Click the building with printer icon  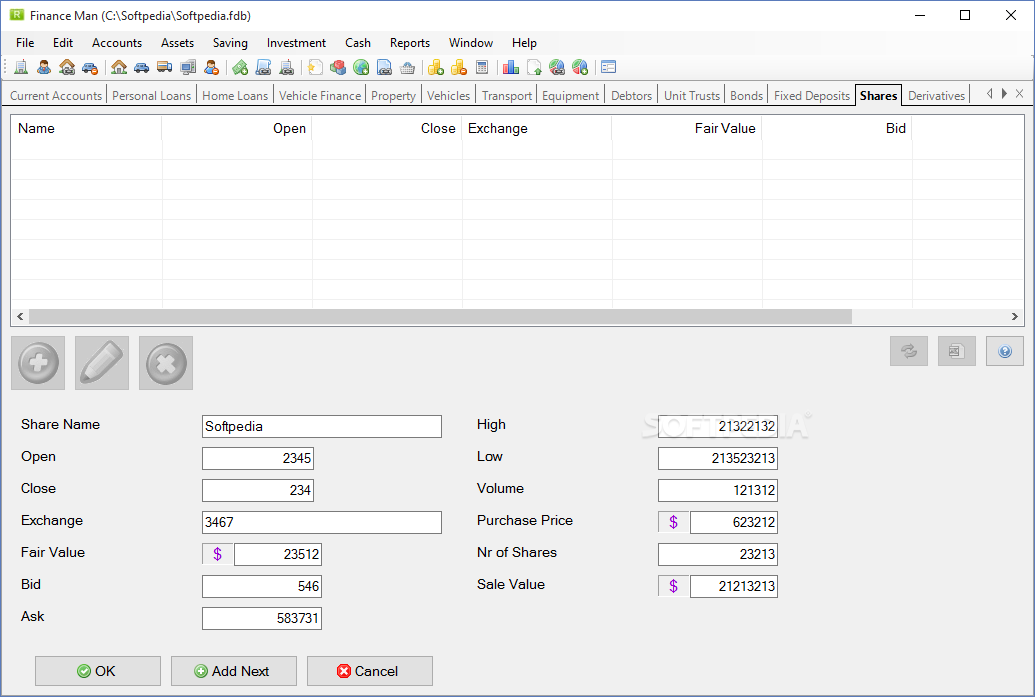pos(286,67)
